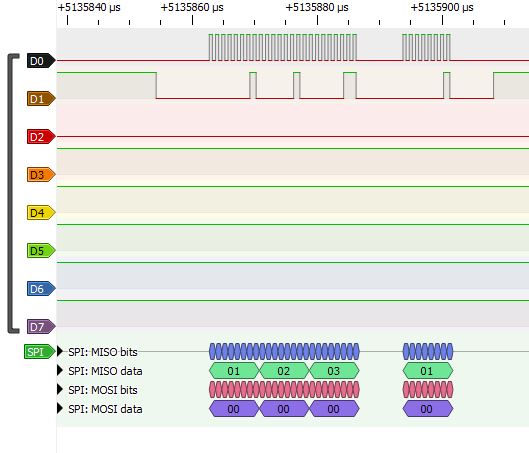
Task: Select the D1 channel label
Action: 41,99
